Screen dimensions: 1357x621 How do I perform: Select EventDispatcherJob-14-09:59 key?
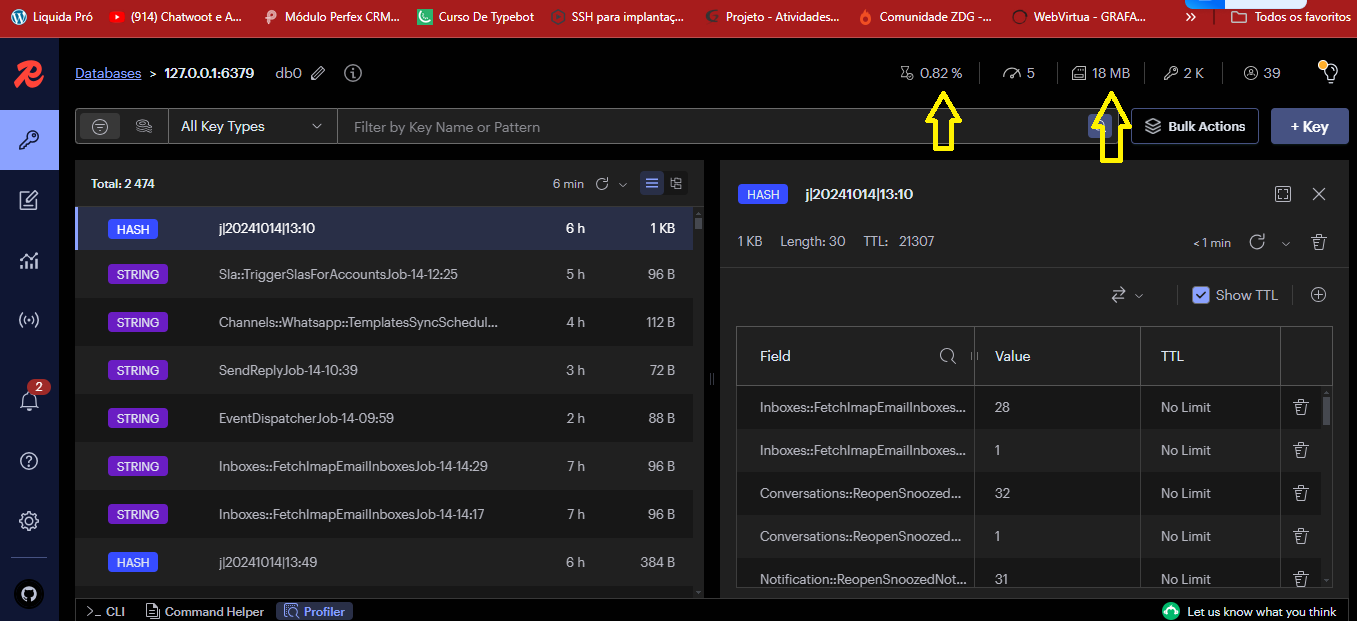coord(384,418)
